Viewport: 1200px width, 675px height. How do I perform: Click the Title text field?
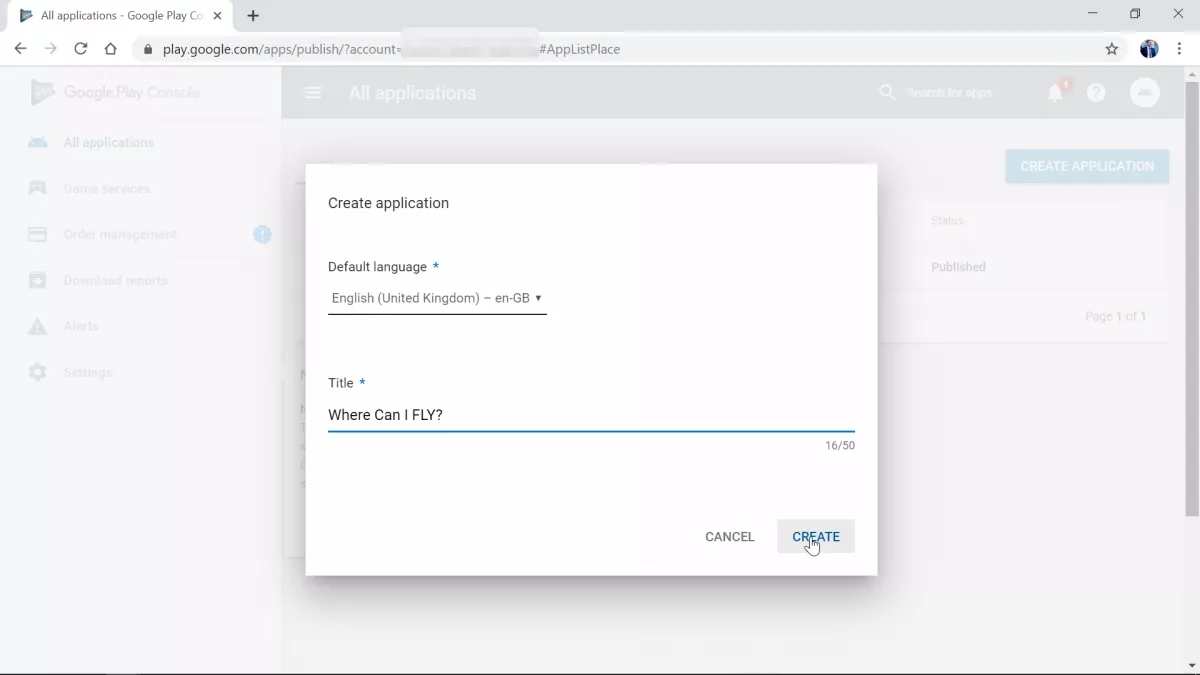click(590, 415)
